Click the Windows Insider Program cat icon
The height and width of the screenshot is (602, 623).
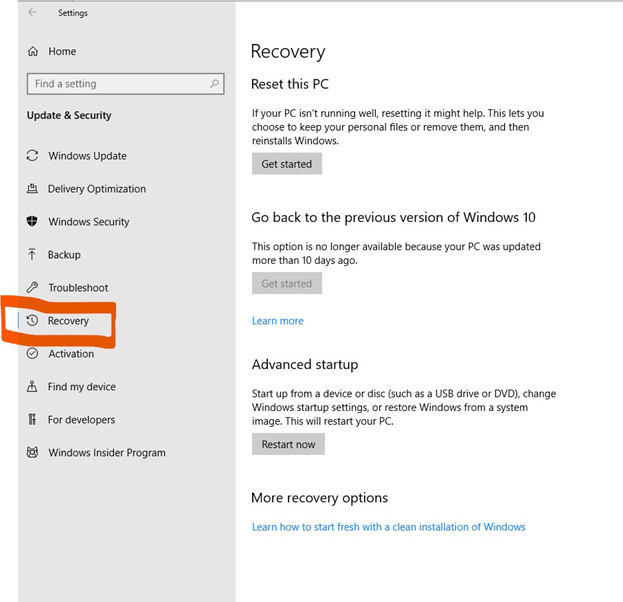click(33, 452)
